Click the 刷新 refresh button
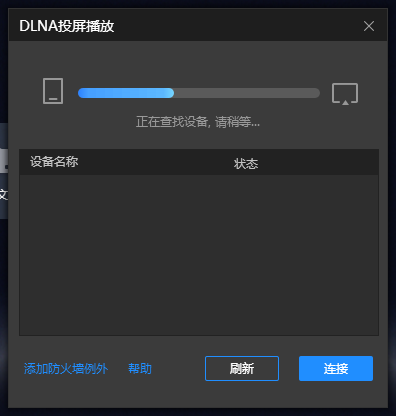Screen dimensions: 396x416 (242, 368)
